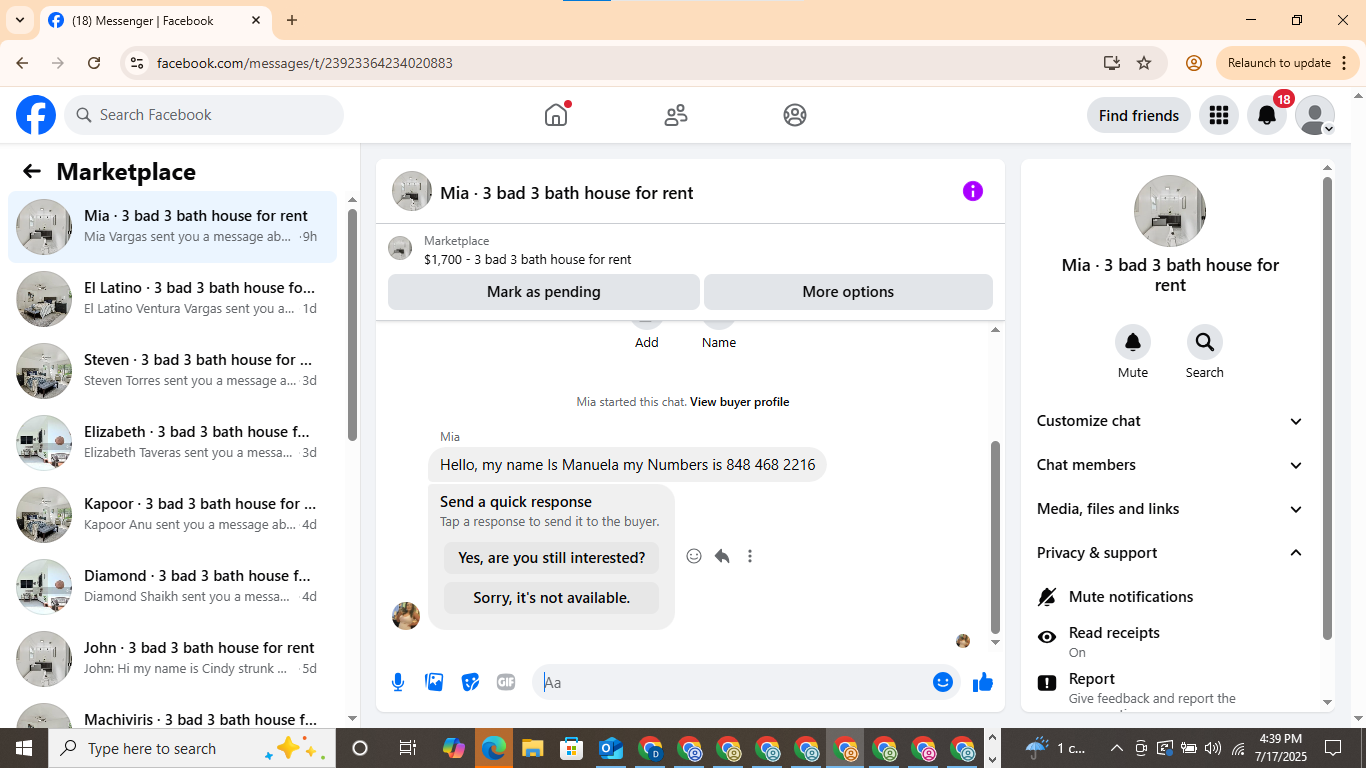Open the account profile avatar menu
The image size is (1366, 768).
click(1315, 115)
